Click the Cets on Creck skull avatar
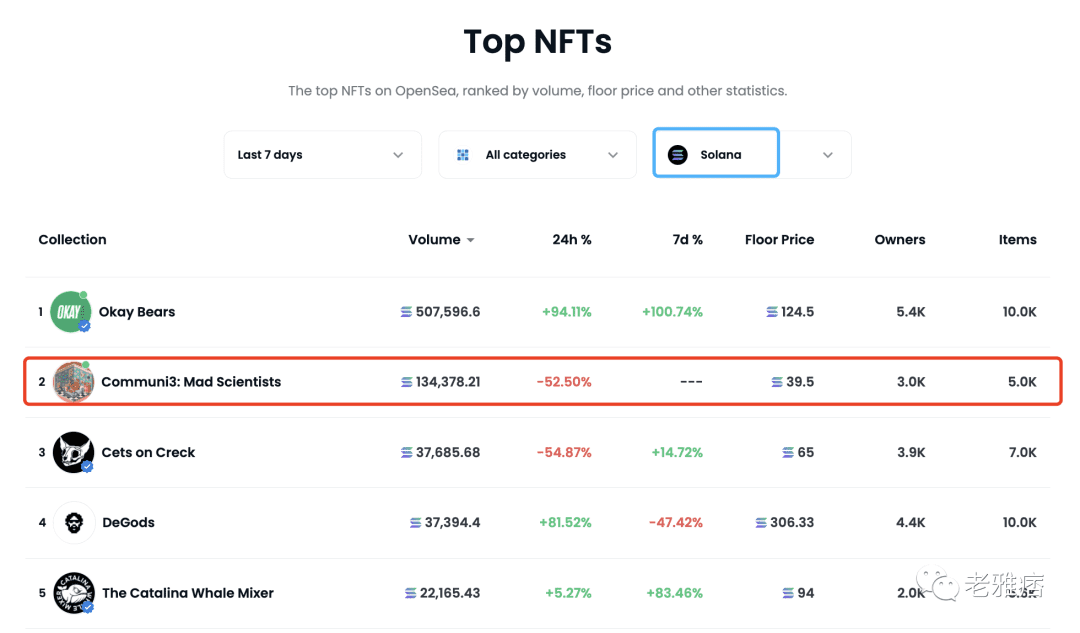Viewport: 1080px width, 633px height. pyautogui.click(x=73, y=452)
